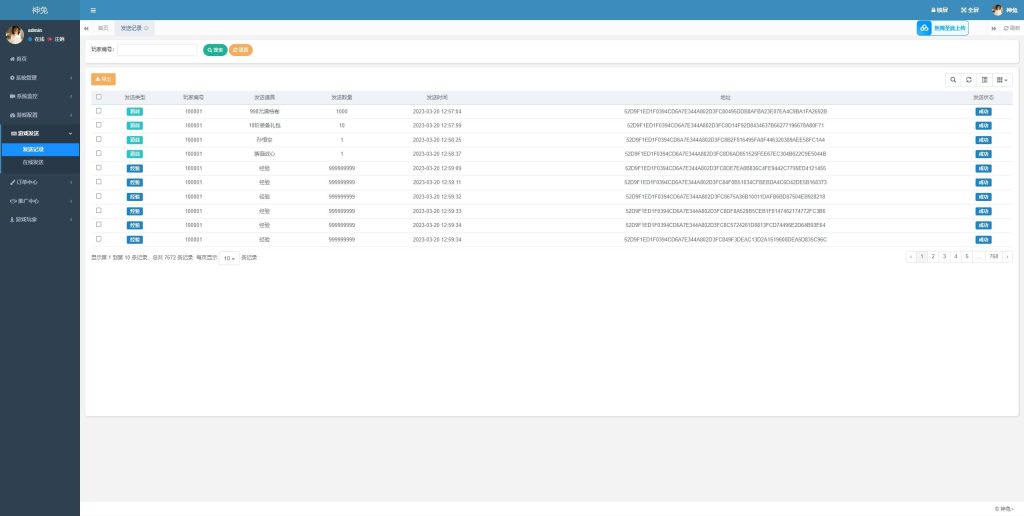Image resolution: width=1024 pixels, height=516 pixels.
Task: Toggle the table card view icon
Action: (x=984, y=79)
